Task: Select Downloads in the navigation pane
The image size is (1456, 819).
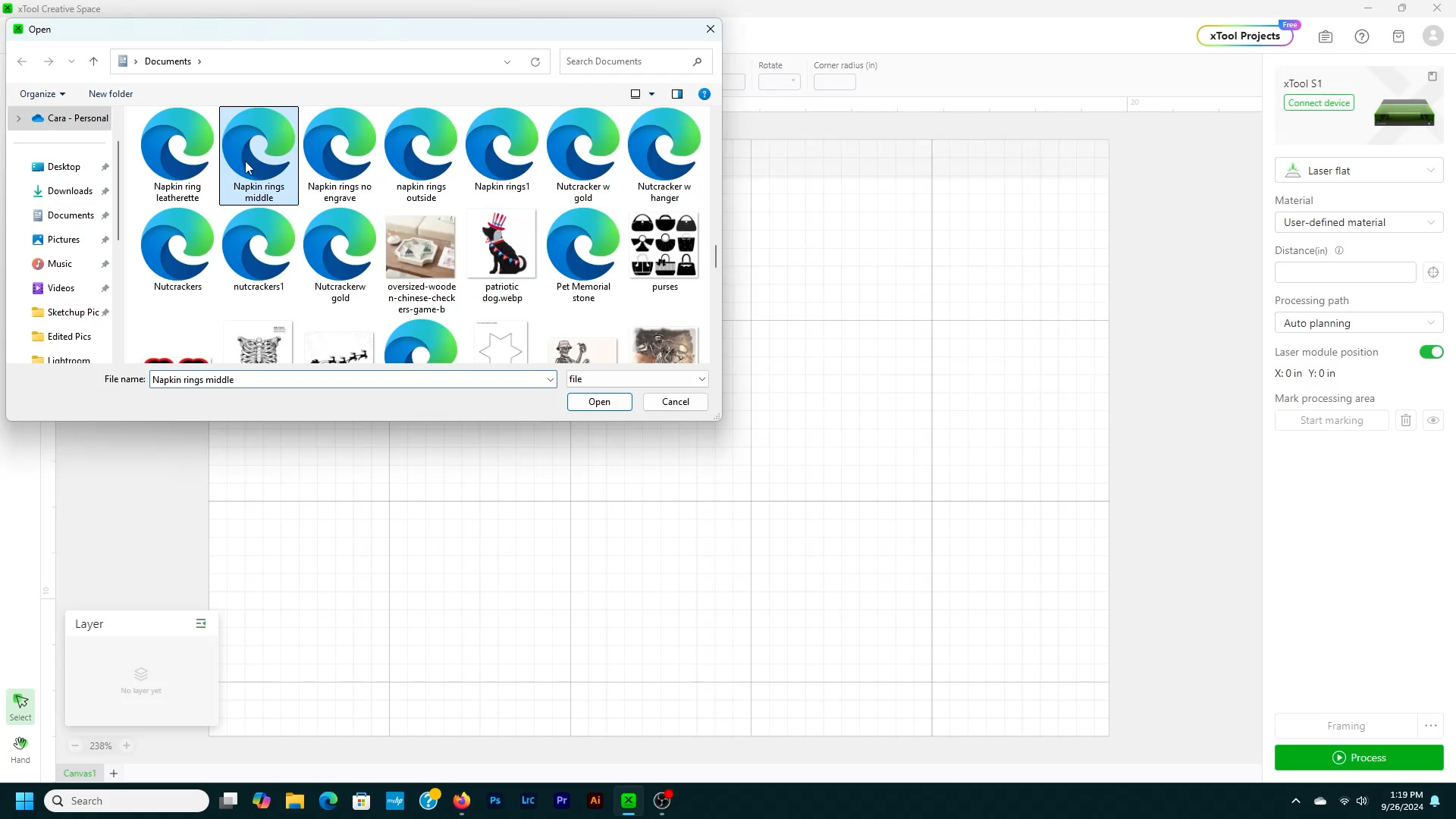Action: point(70,191)
